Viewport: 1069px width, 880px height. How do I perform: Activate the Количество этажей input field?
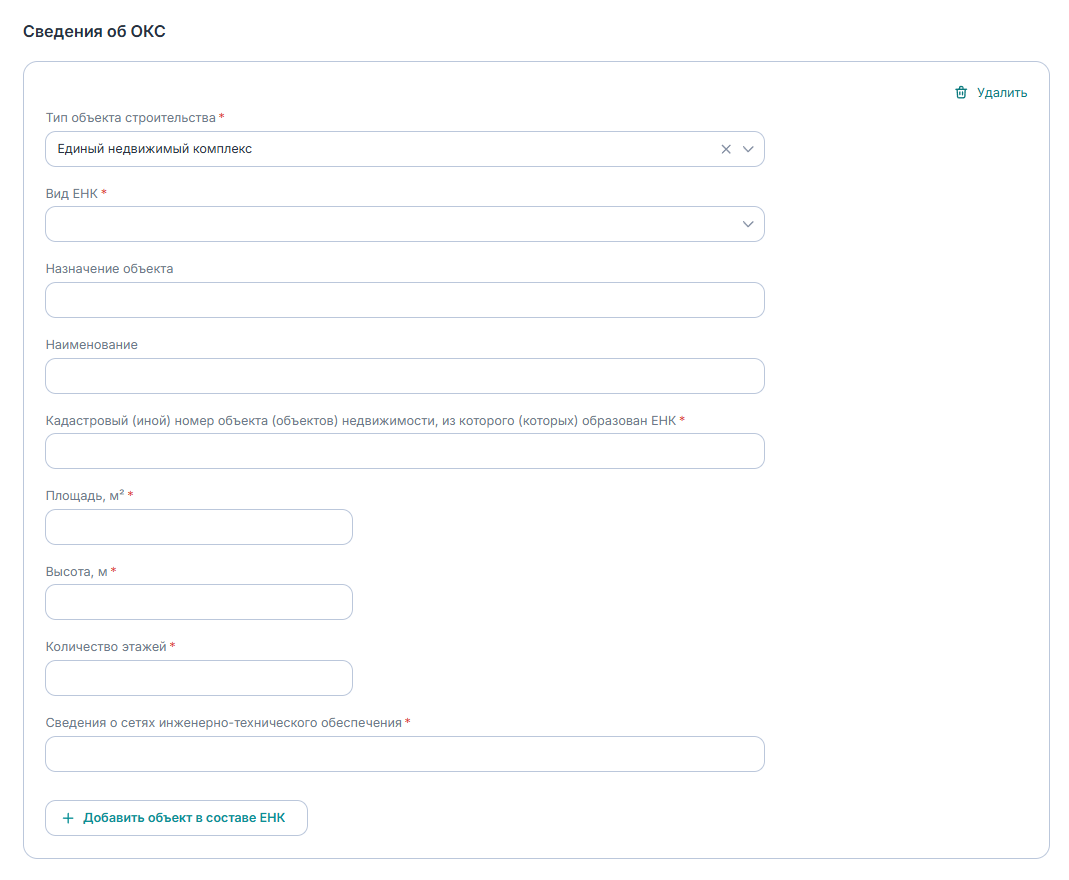(x=199, y=678)
